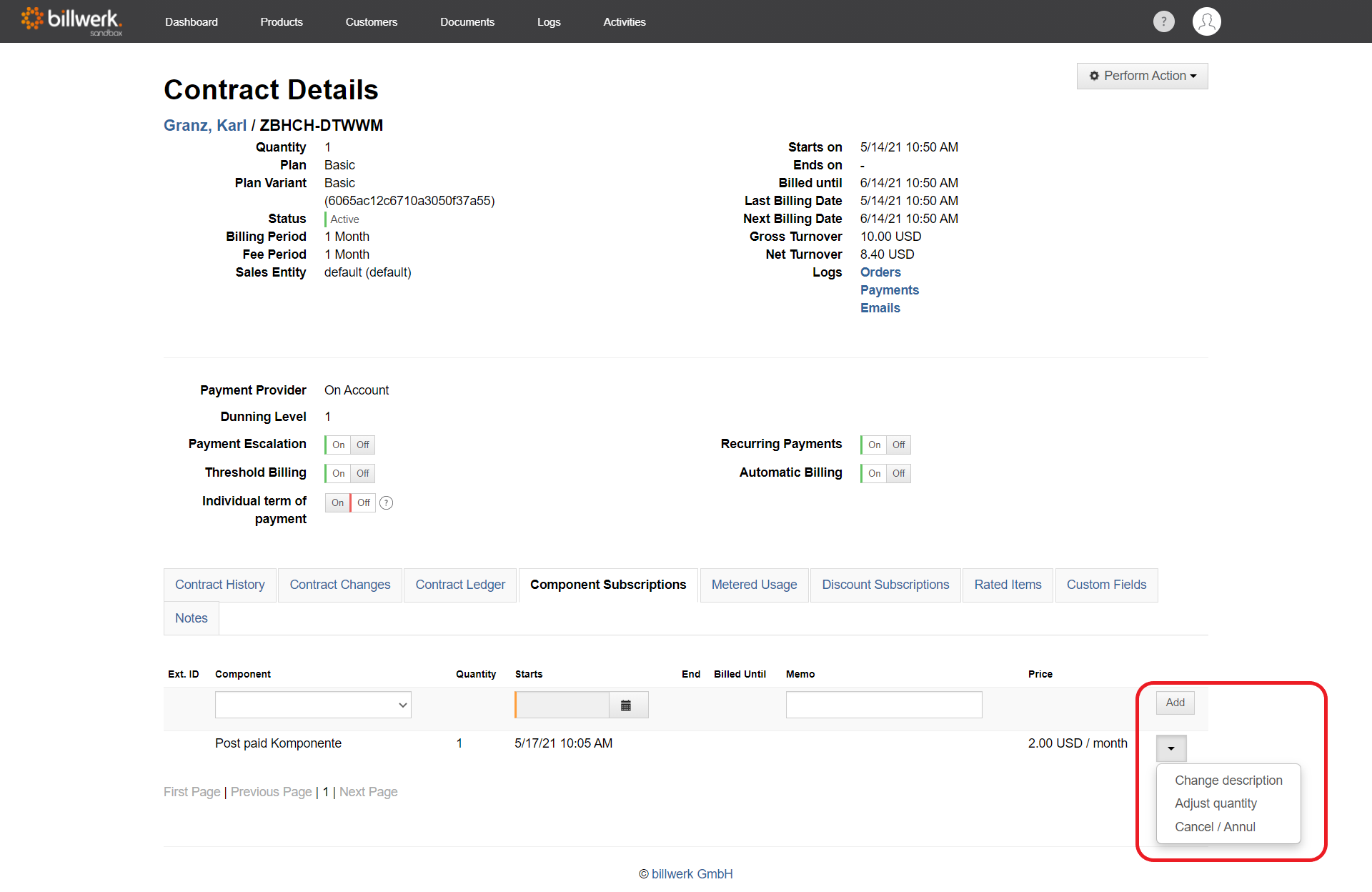Turn Payment Escalation On
Image resolution: width=1372 pixels, height=892 pixels.
[x=338, y=445]
